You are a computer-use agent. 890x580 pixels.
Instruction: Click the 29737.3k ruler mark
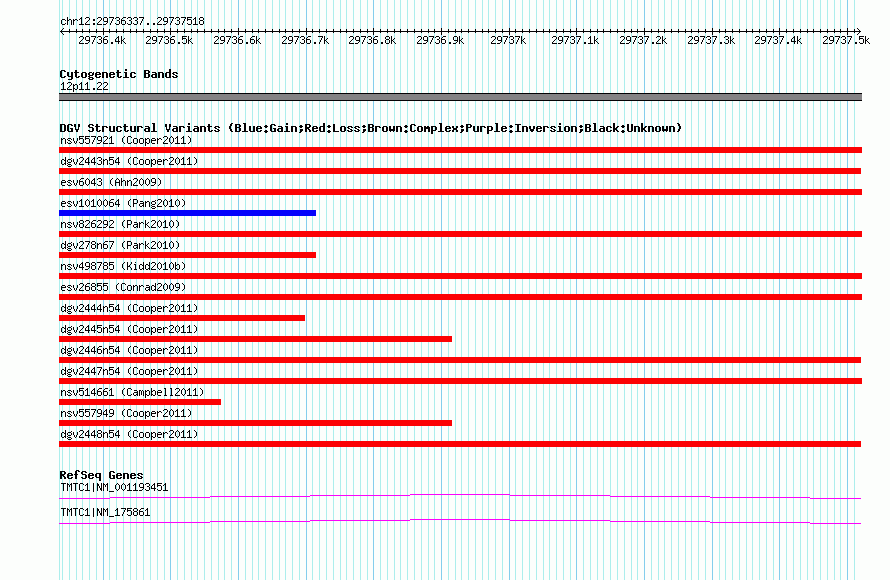coord(711,40)
